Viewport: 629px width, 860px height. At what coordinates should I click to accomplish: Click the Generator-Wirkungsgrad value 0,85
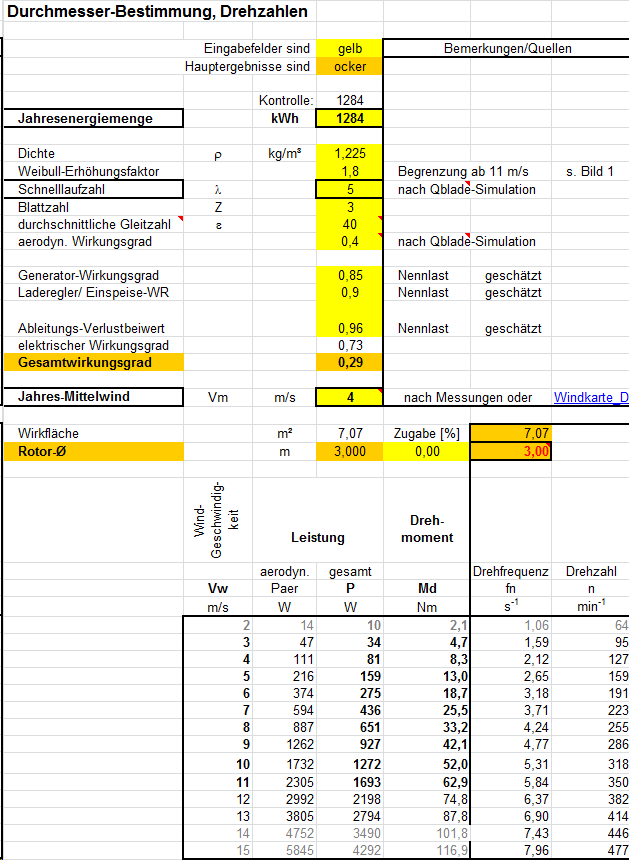coord(349,275)
